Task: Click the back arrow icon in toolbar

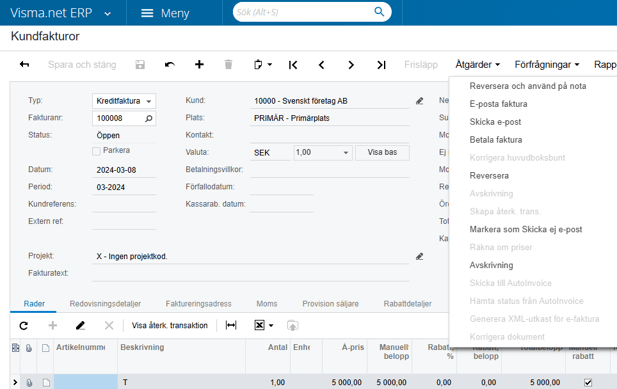Action: tap(24, 64)
